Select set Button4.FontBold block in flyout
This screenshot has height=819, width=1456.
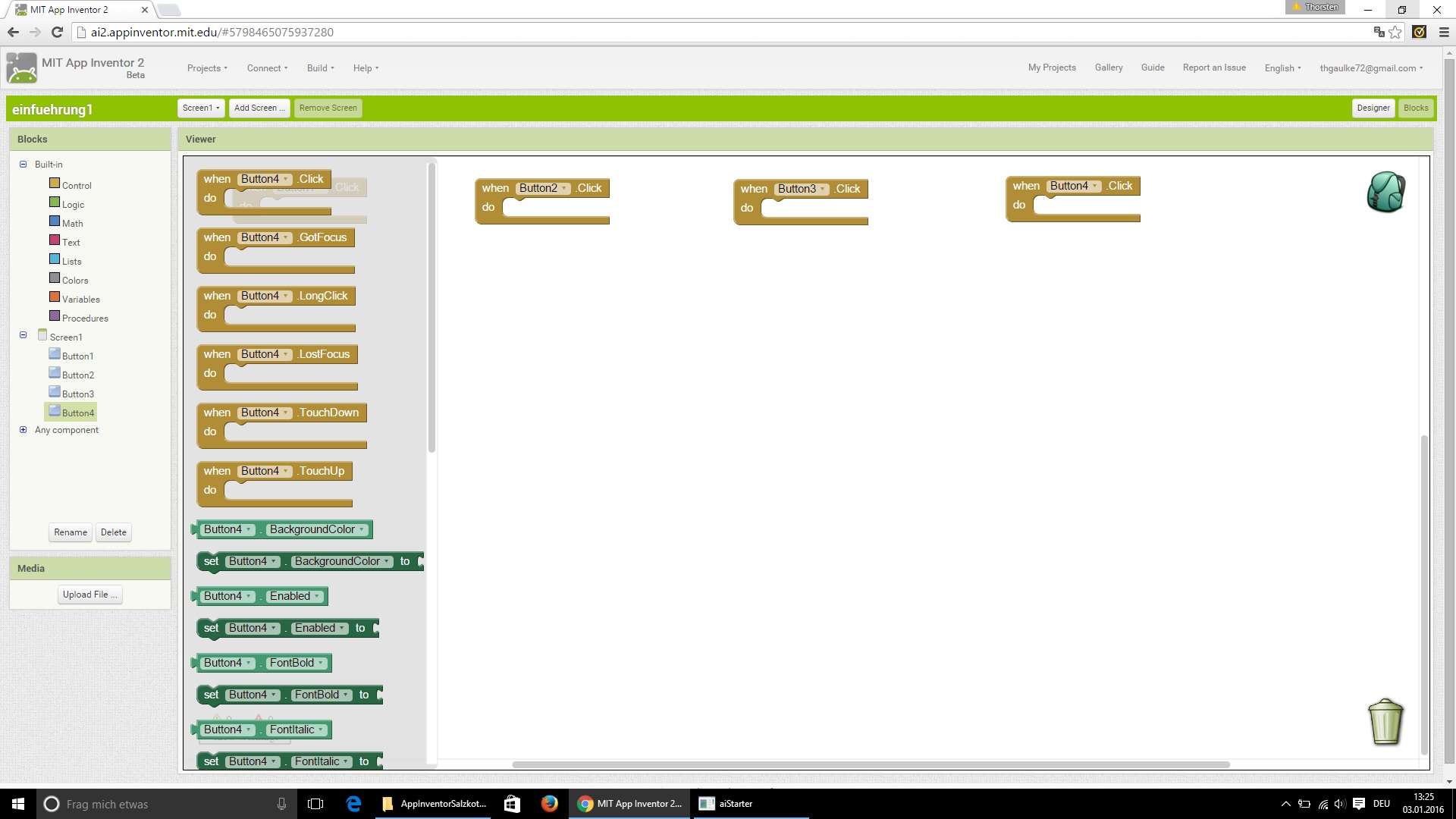click(290, 695)
